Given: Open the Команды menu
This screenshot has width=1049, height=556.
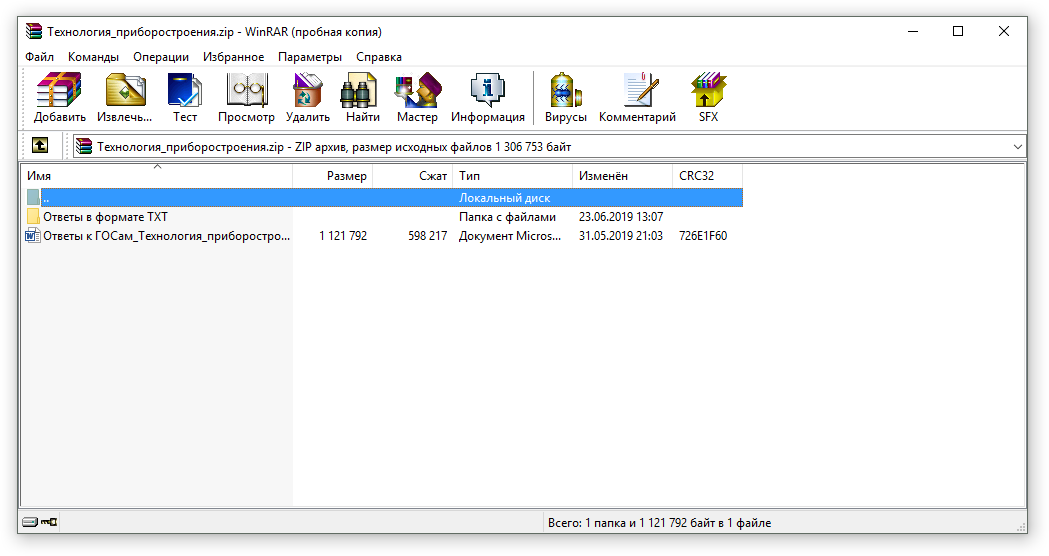Looking at the screenshot, I should 93,57.
